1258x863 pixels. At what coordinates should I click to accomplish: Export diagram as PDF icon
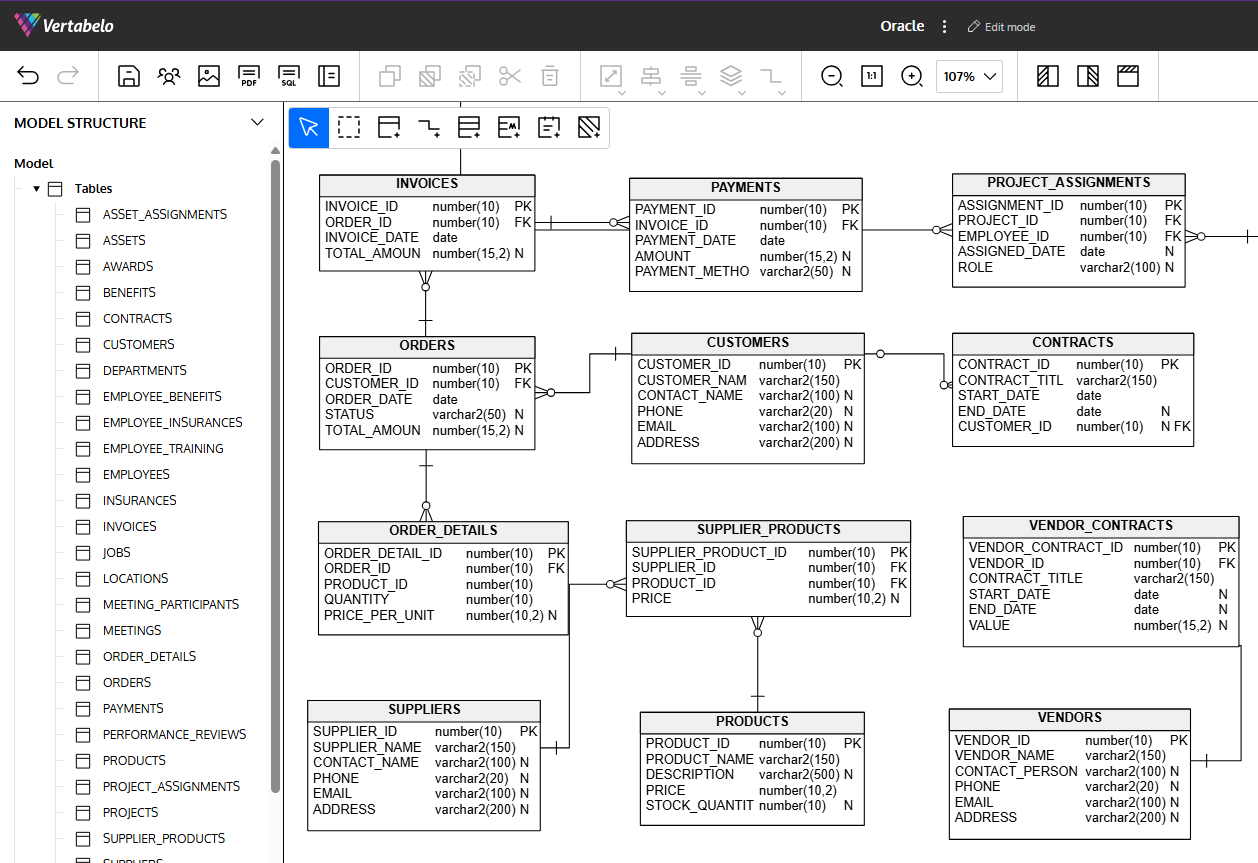coord(249,76)
